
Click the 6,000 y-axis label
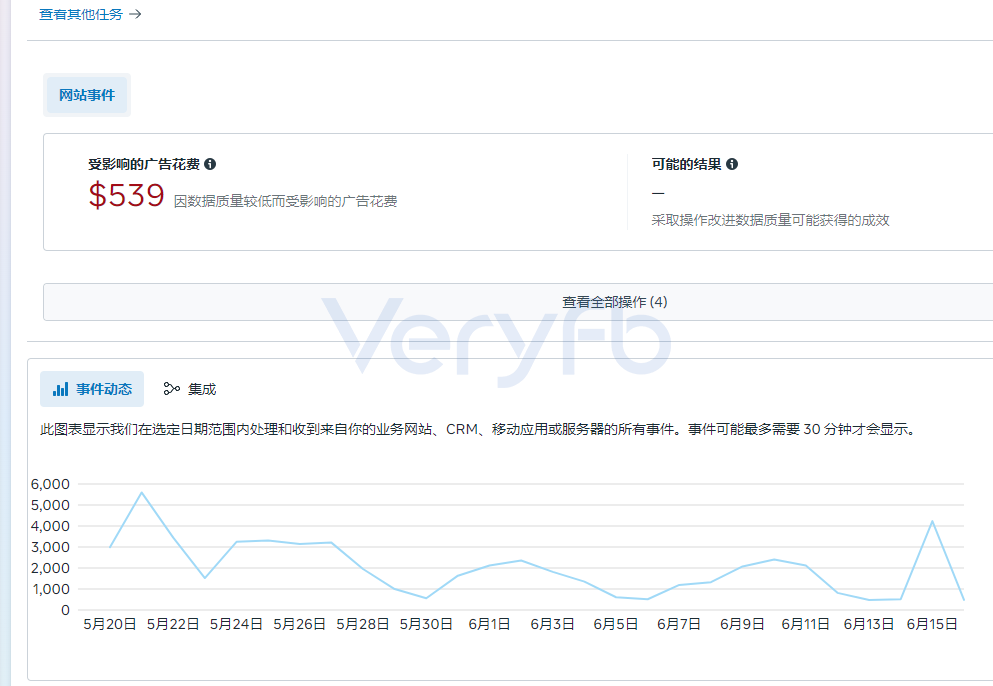pyautogui.click(x=50, y=484)
